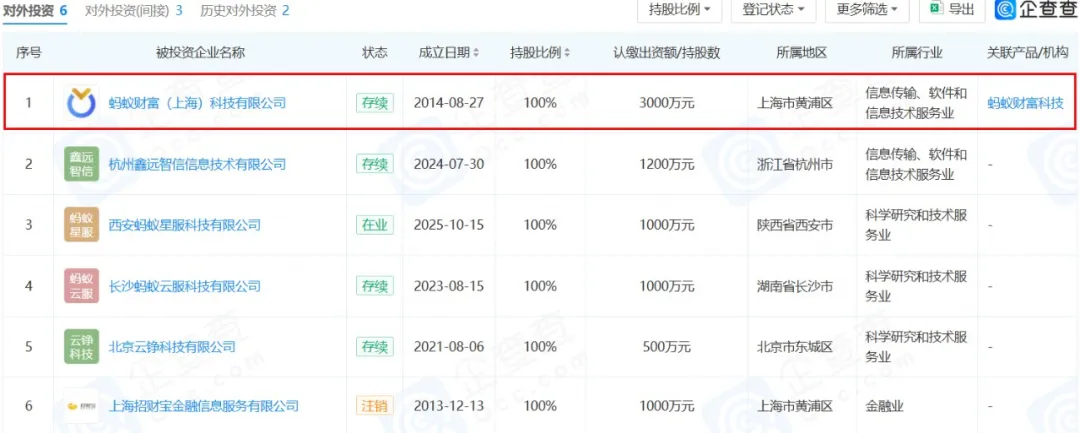Viewport: 1080px width, 433px height.
Task: Open related product 蚂蚁财富科技 link
Action: pyautogui.click(x=1026, y=103)
